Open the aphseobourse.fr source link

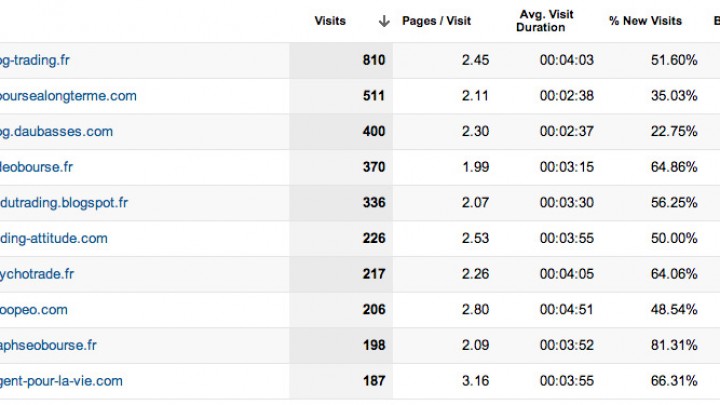tap(48, 345)
